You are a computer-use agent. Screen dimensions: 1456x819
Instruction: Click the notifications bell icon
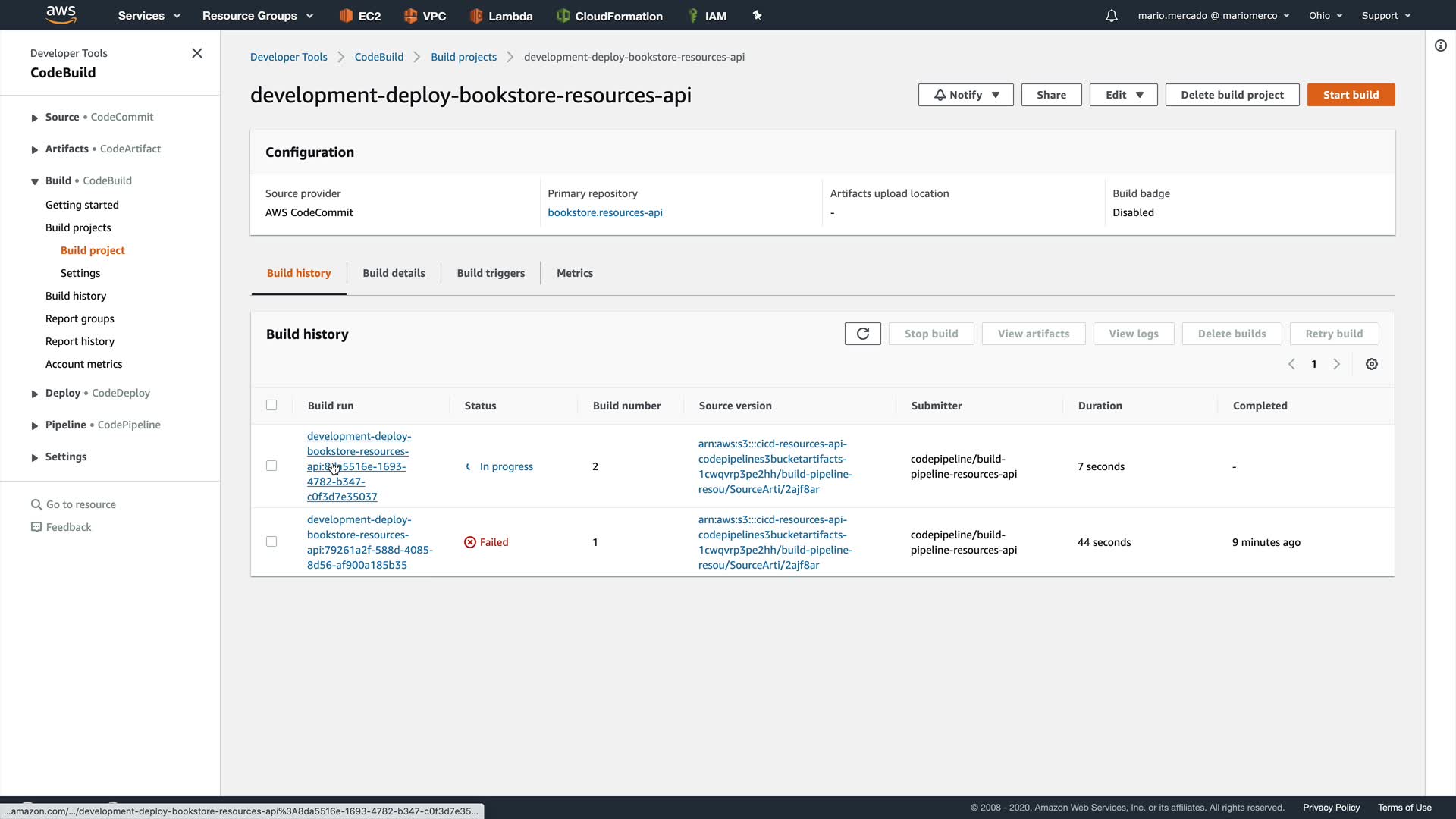pos(1111,16)
